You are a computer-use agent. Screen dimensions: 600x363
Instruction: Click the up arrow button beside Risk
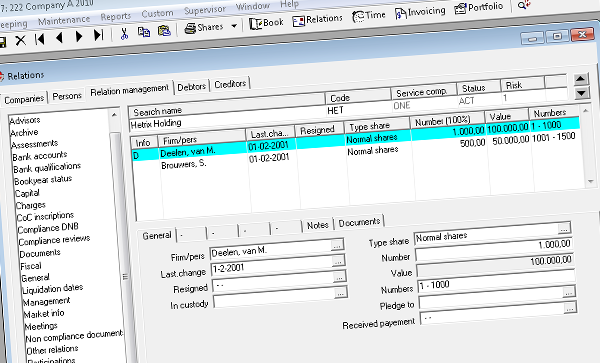pyautogui.click(x=580, y=80)
